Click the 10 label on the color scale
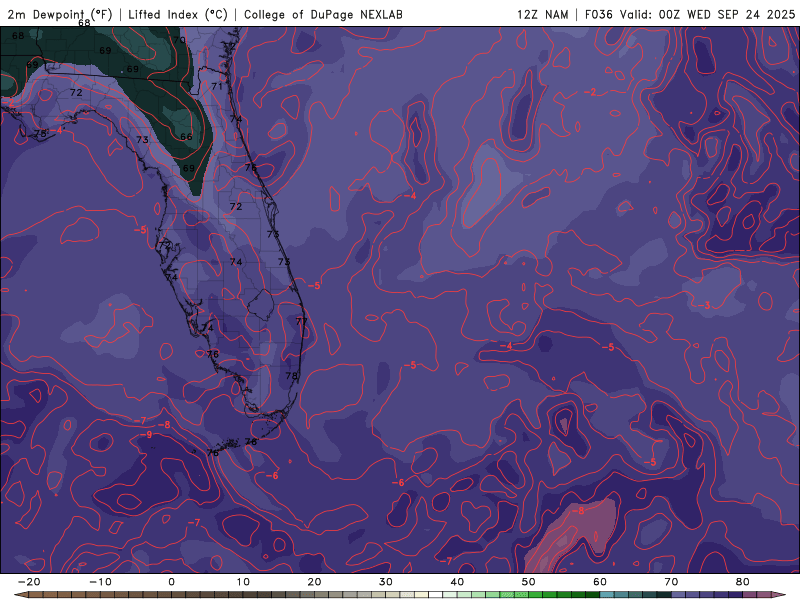This screenshot has width=800, height=600. coord(243,582)
